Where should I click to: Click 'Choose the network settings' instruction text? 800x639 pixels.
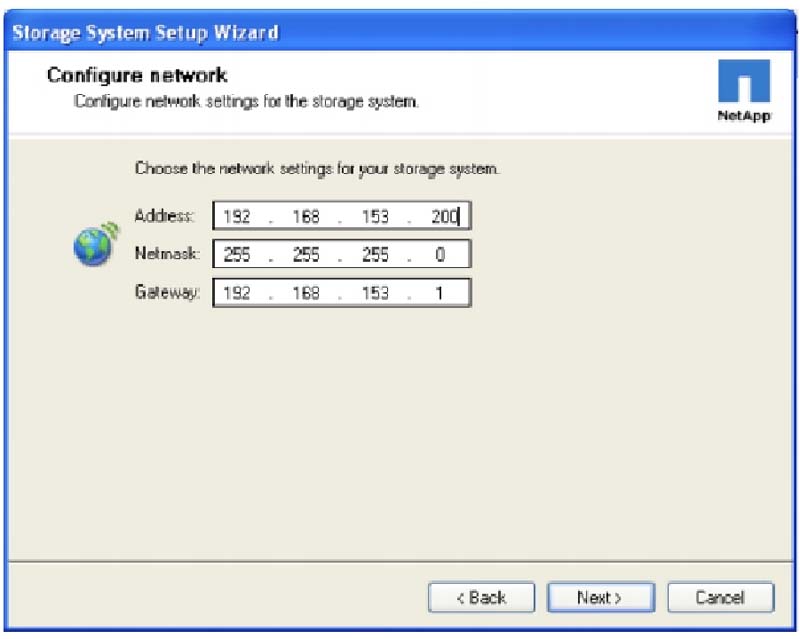[317, 169]
